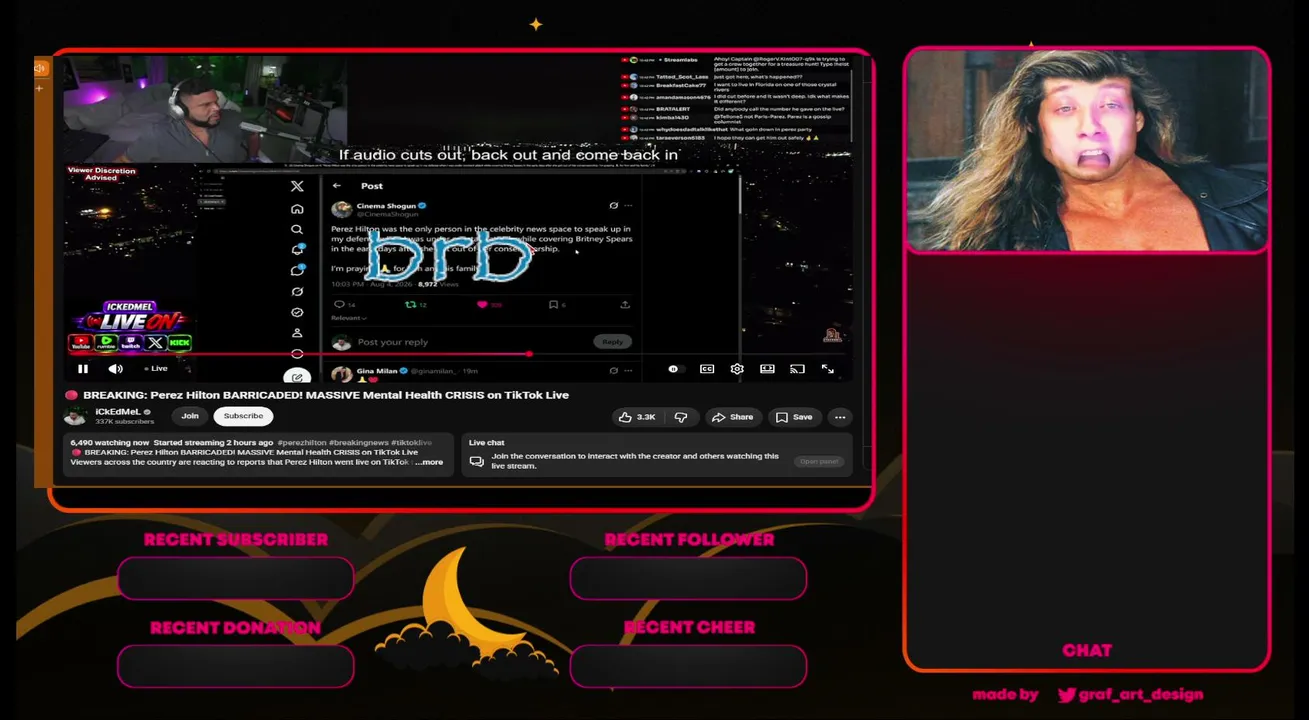Subscribe to the iCkEdMeL channel

click(243, 416)
